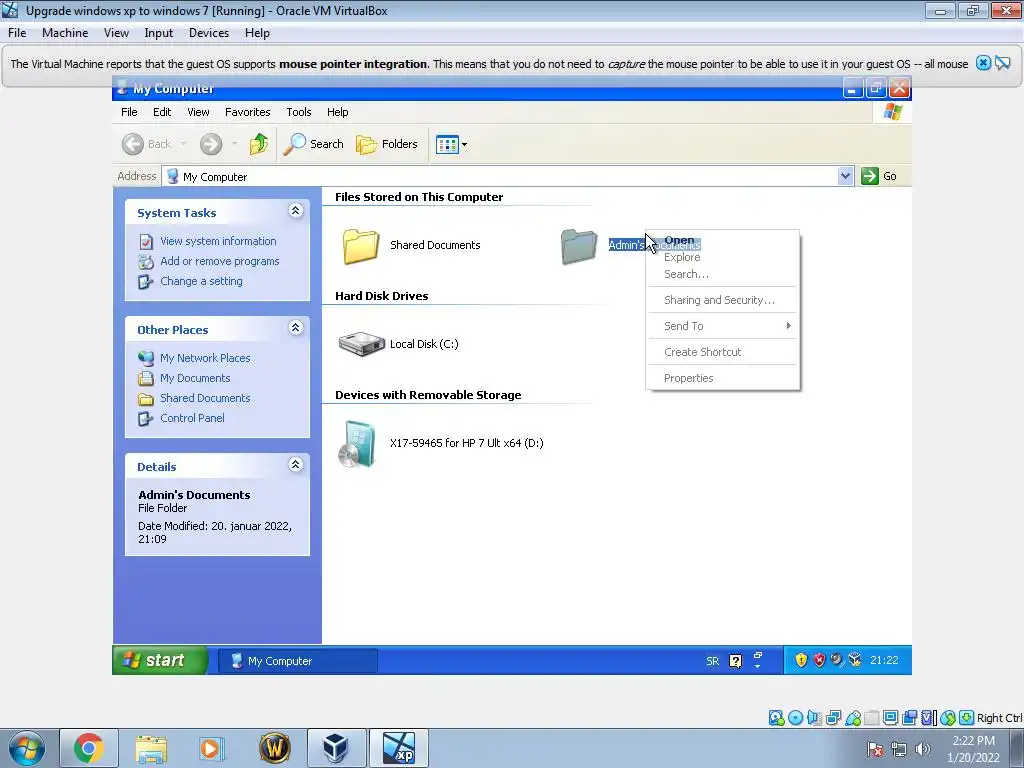
Task: Expand the Address bar dropdown
Action: coord(845,176)
